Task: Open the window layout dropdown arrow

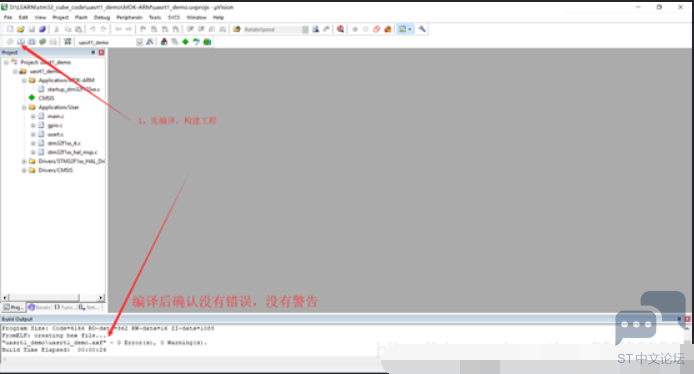Action: [410, 29]
